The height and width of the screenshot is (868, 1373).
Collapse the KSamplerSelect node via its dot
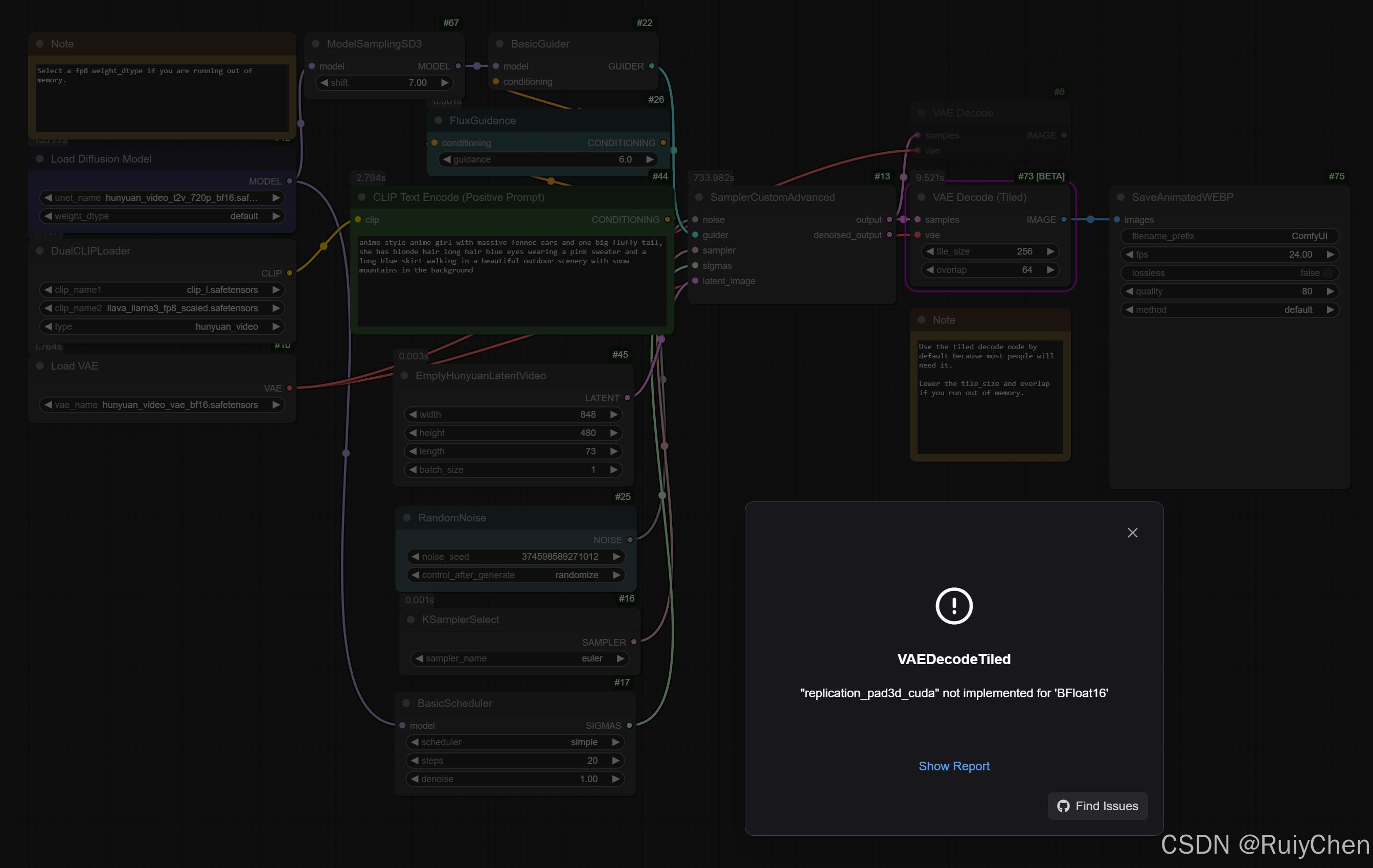(x=410, y=620)
